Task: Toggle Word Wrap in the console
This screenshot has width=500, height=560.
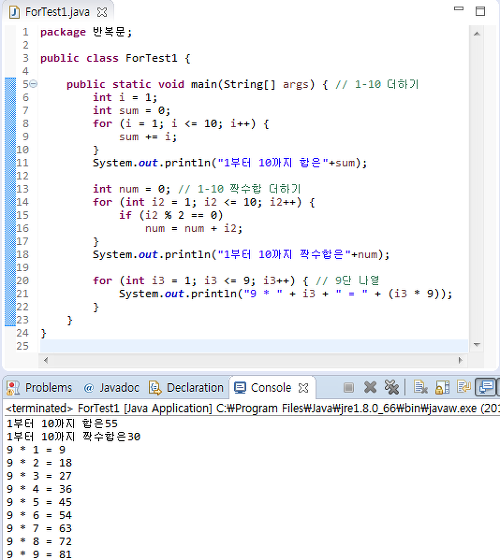Action: [464, 387]
